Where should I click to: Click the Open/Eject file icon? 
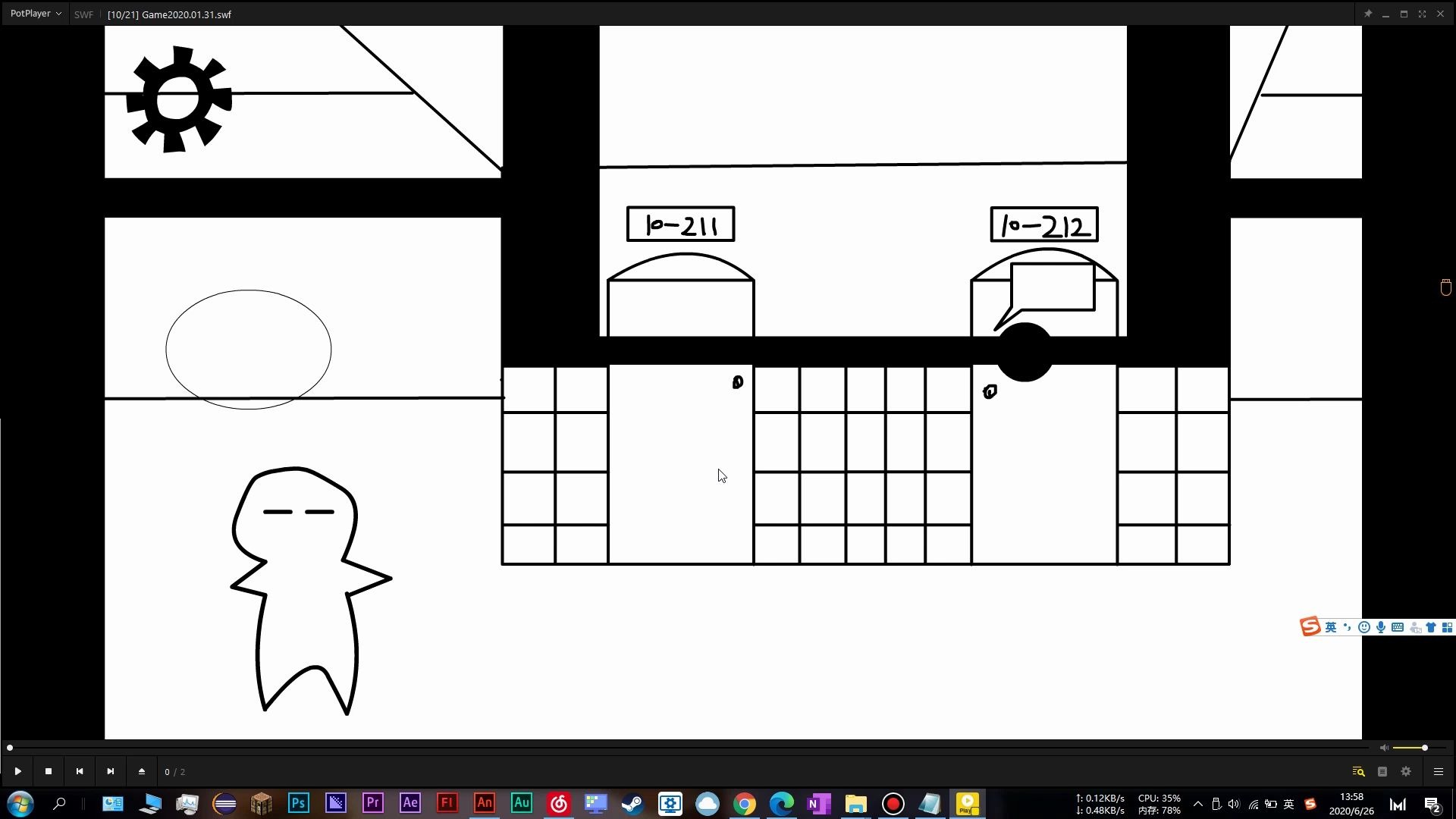[142, 771]
